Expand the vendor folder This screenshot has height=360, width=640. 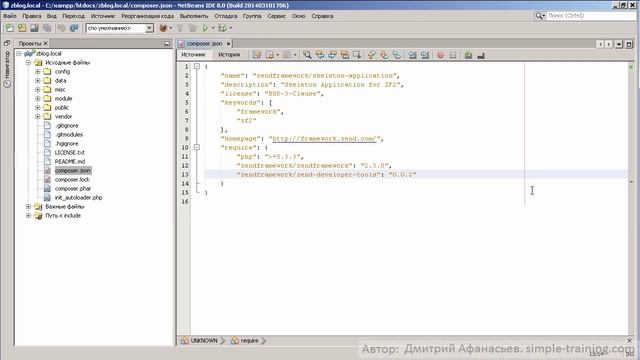click(x=38, y=116)
